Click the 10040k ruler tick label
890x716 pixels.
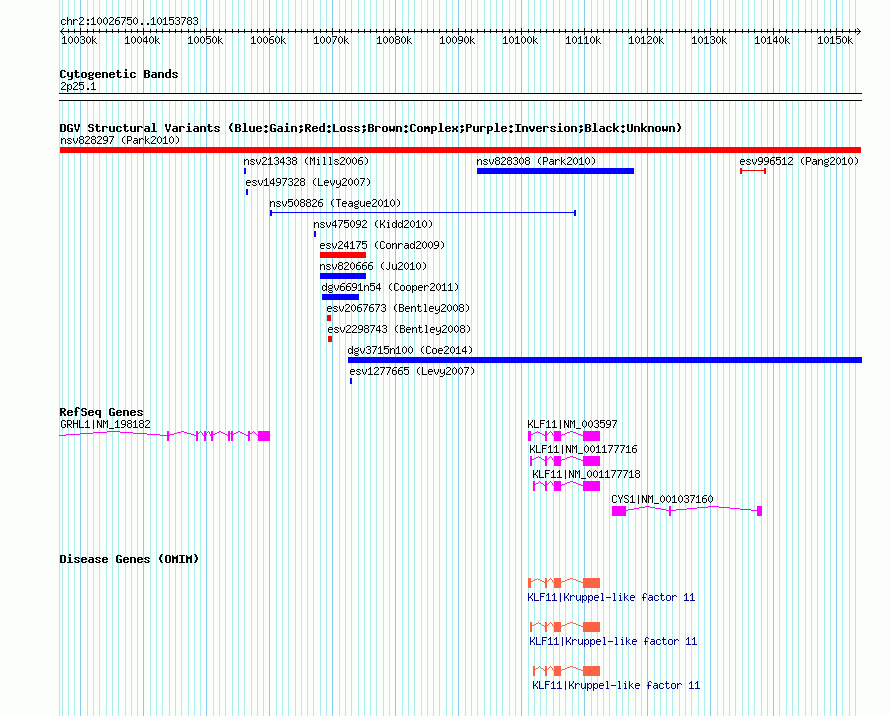(x=142, y=40)
